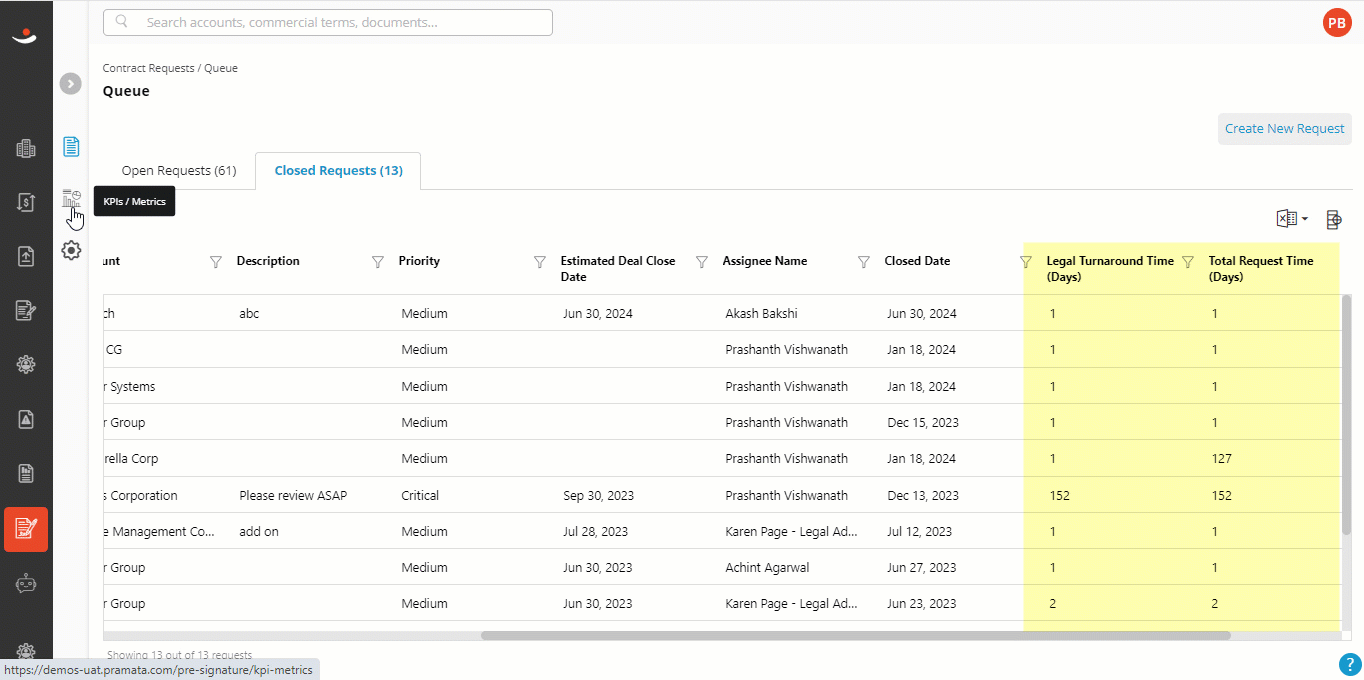Filter the Priority column

pyautogui.click(x=540, y=262)
